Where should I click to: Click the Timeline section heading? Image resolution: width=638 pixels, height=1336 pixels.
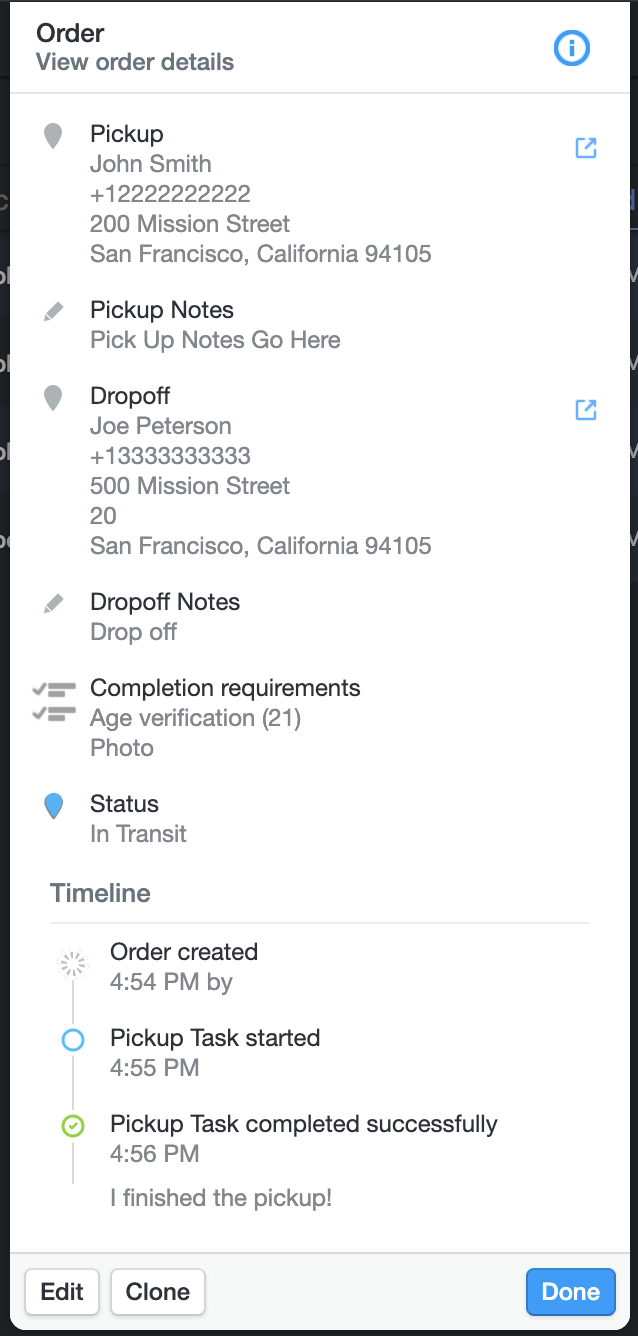pos(100,893)
